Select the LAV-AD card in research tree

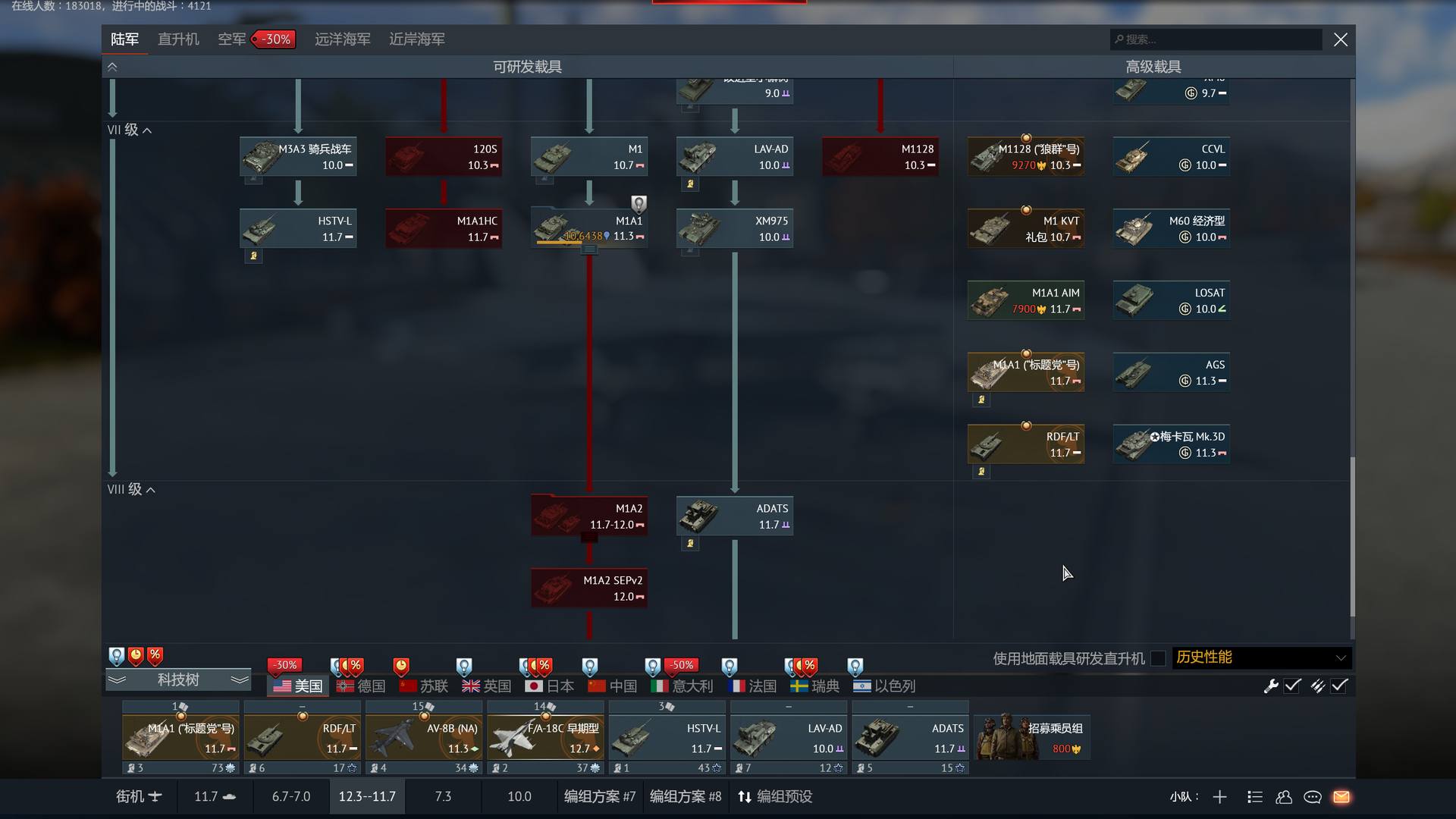735,156
